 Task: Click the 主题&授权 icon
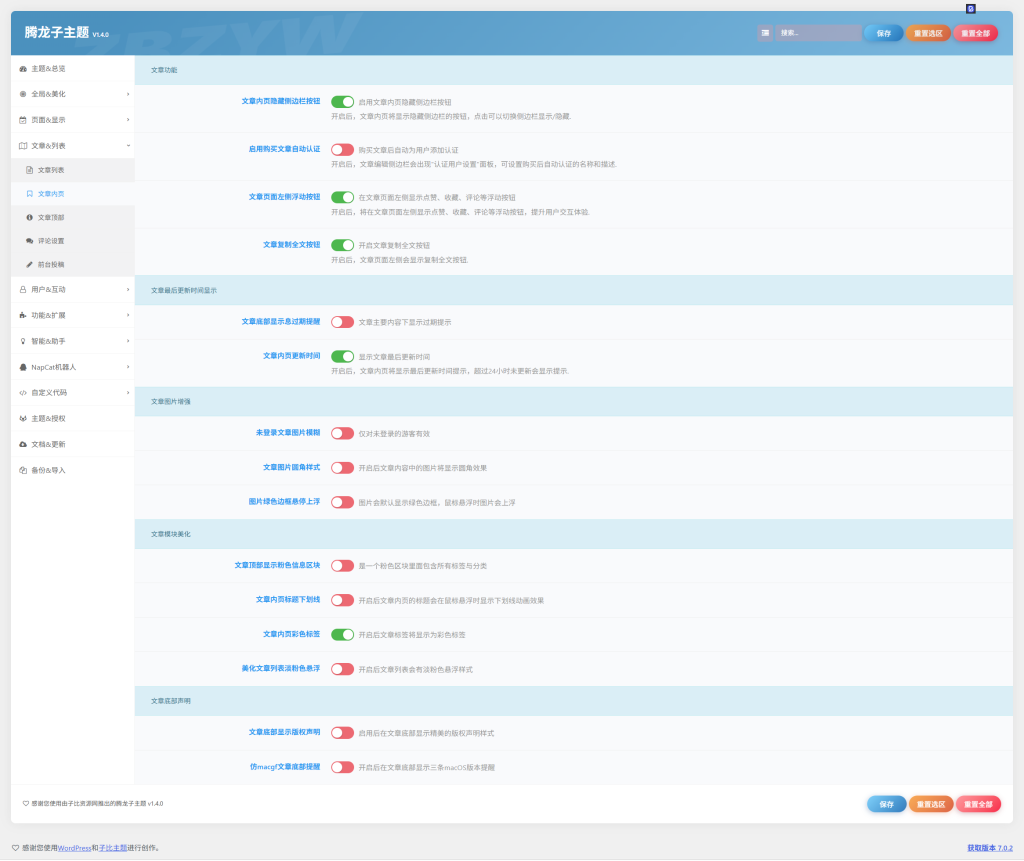(x=23, y=419)
